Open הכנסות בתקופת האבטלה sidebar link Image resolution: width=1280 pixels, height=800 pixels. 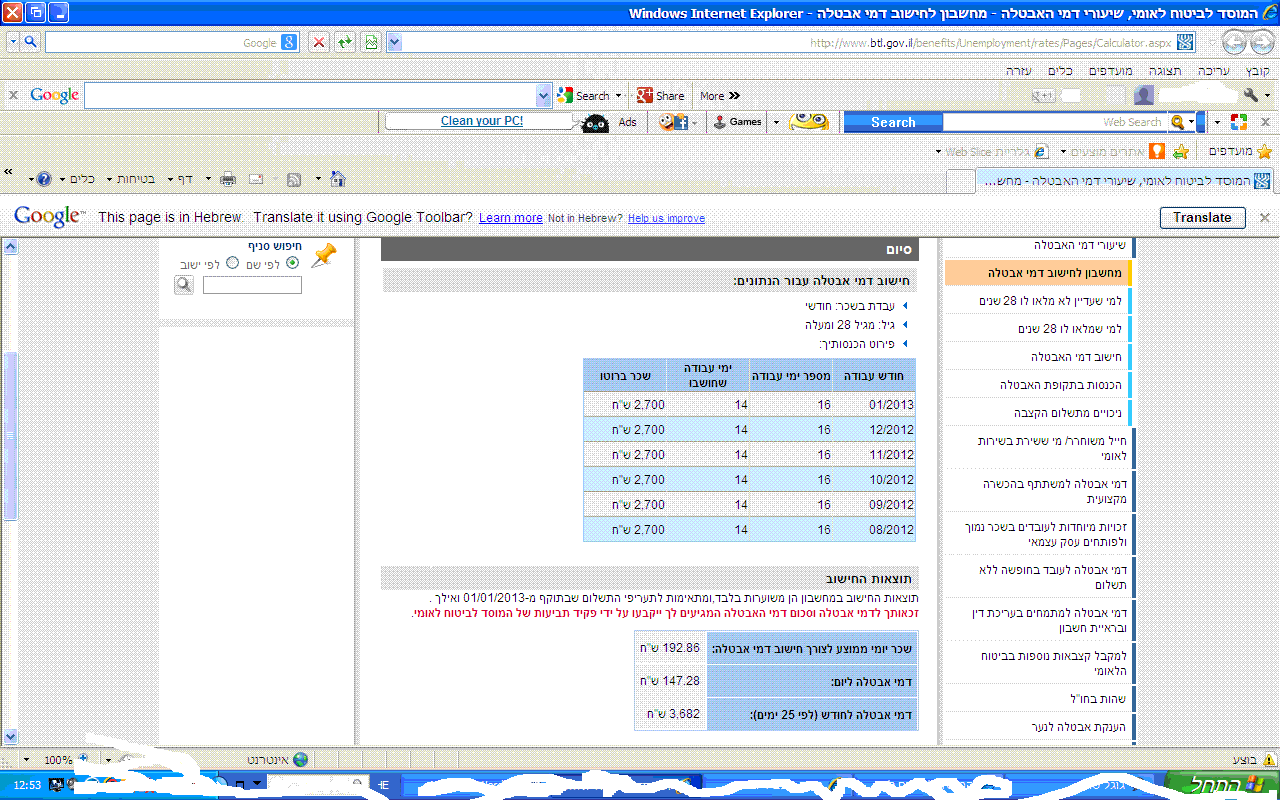tap(1061, 385)
